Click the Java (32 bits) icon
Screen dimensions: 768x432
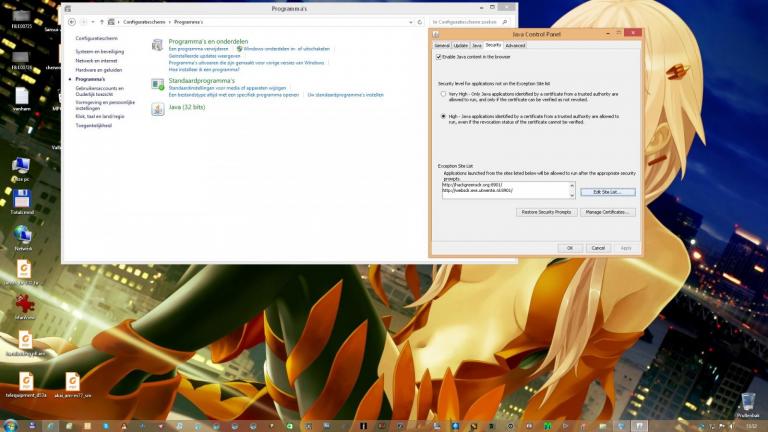(x=158, y=109)
